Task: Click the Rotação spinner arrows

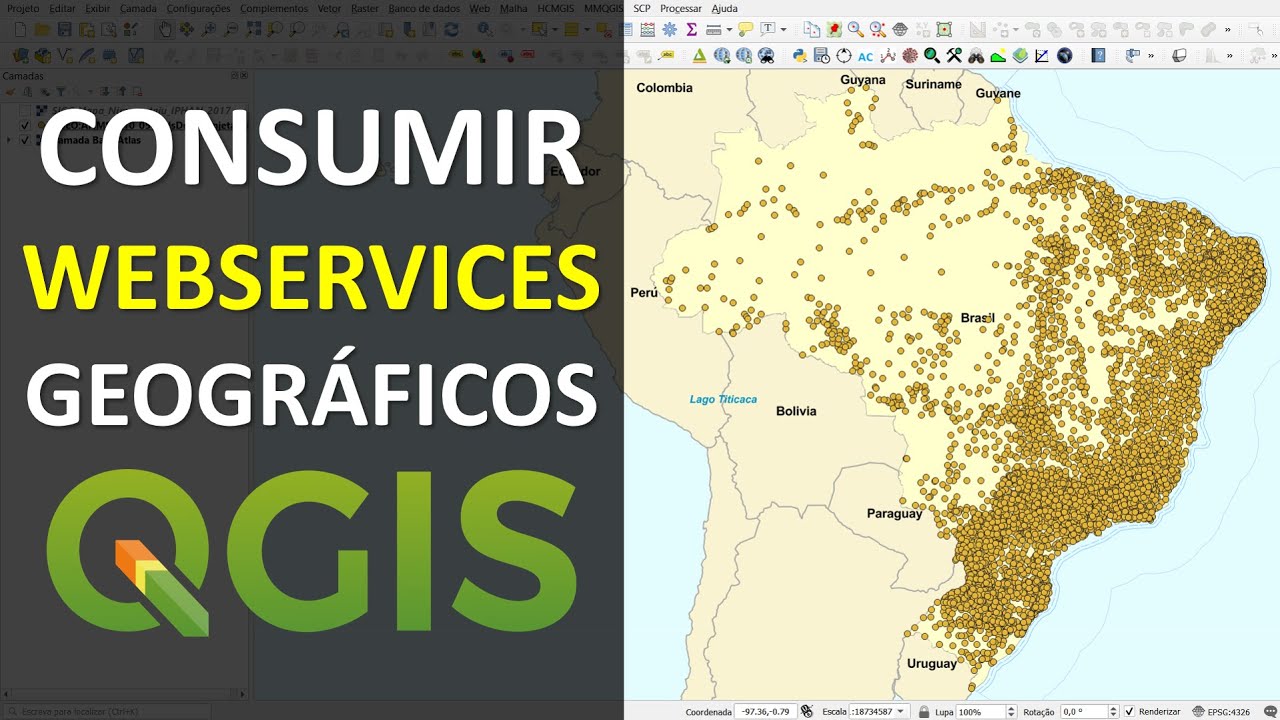Action: pyautogui.click(x=1114, y=711)
